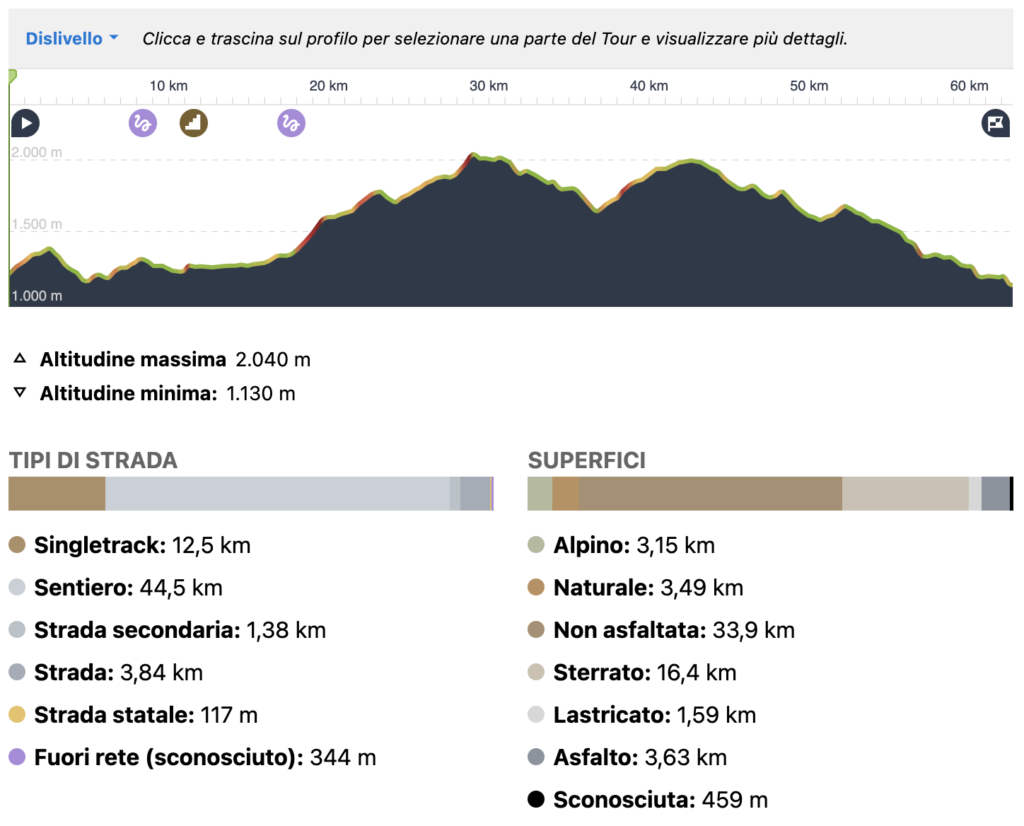Click the Asfalto legend dot
This screenshot has width=1024, height=826.
[x=536, y=757]
